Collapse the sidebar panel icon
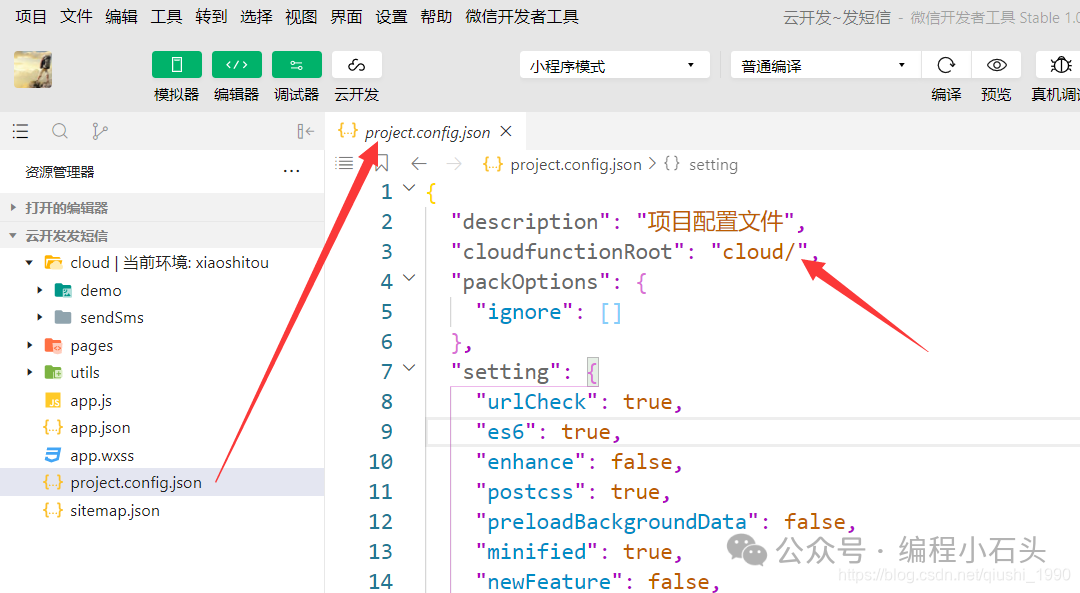 (305, 131)
